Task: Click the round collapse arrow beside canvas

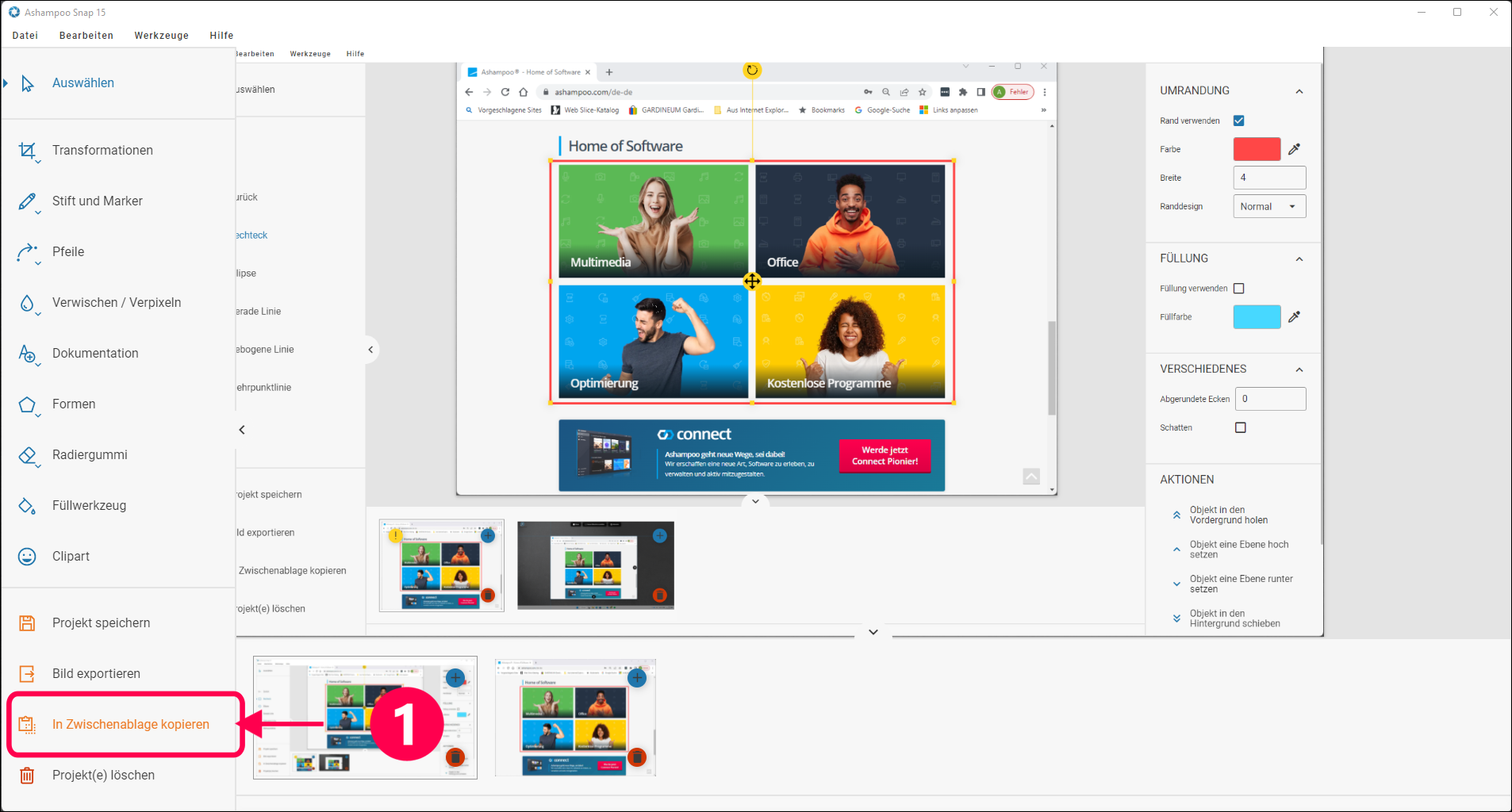Action: point(370,350)
